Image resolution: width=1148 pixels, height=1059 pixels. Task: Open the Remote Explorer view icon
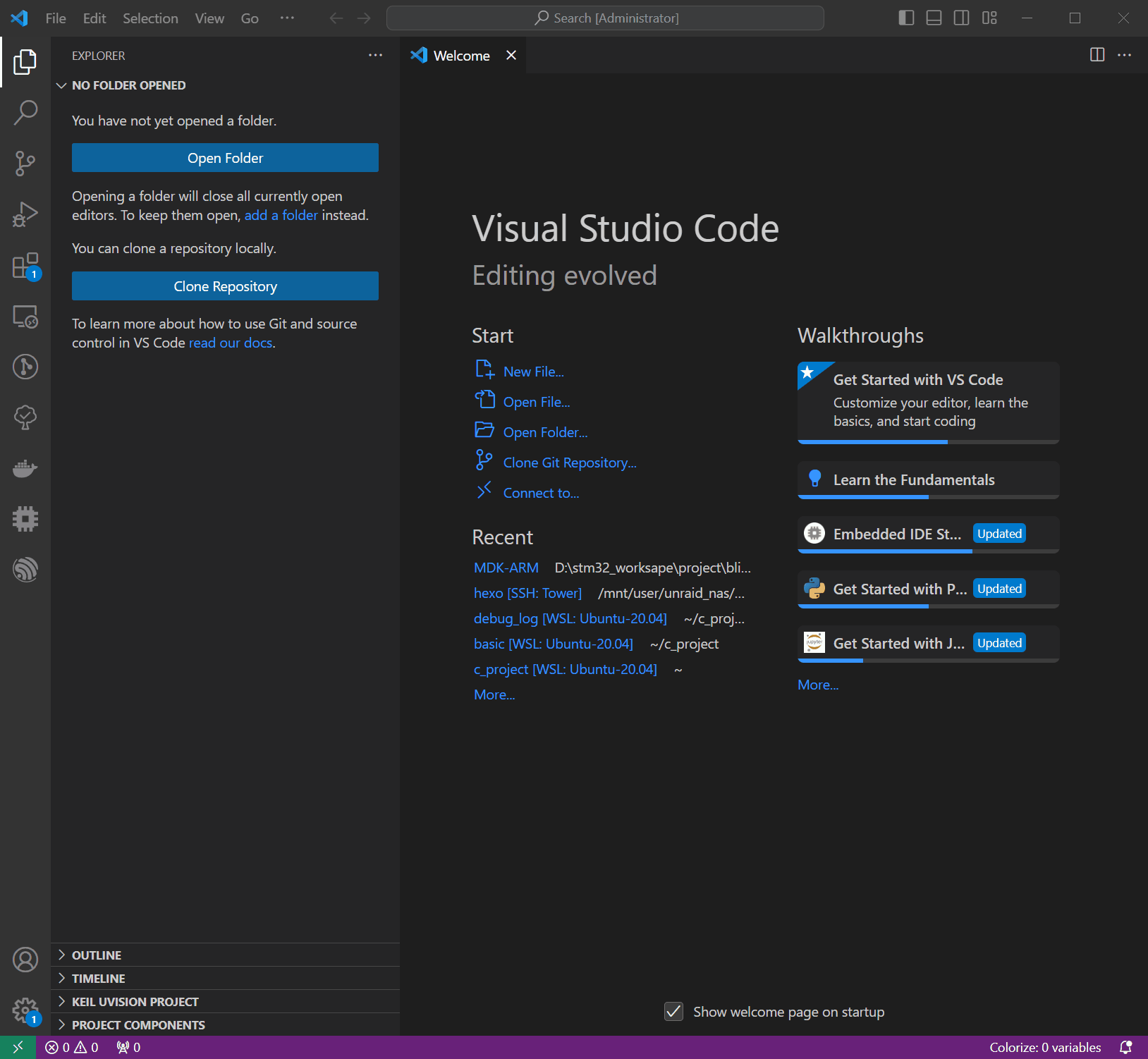pyautogui.click(x=25, y=317)
